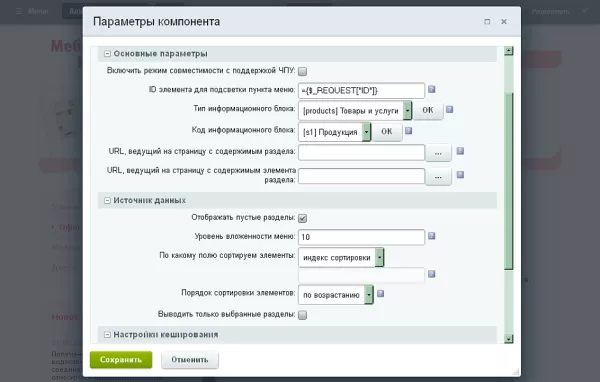This screenshot has width=600, height=382.
Task: Browse for section content page URL
Action: pyautogui.click(x=439, y=153)
